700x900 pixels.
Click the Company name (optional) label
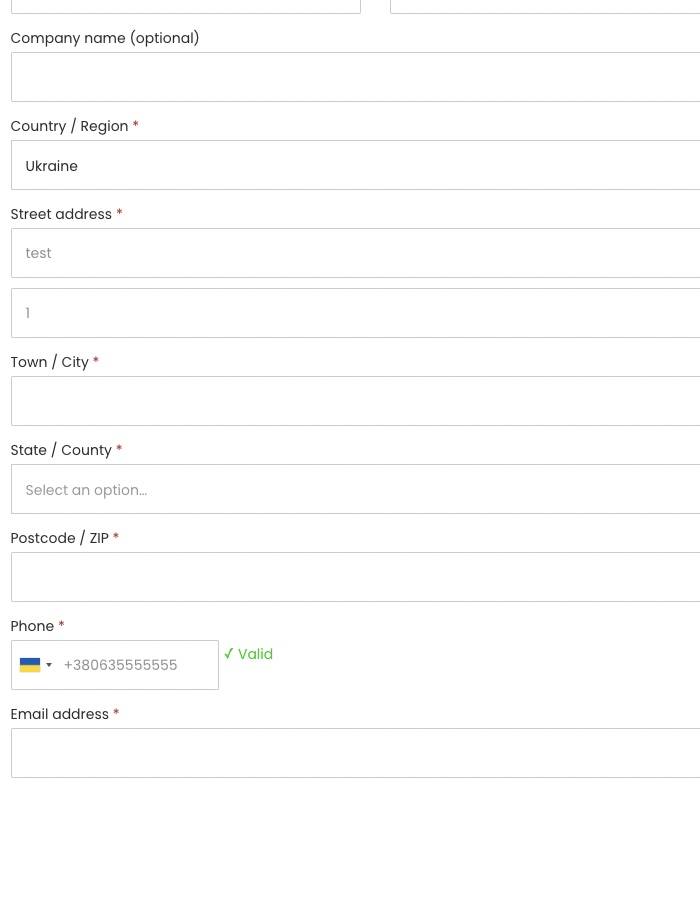pyautogui.click(x=105, y=38)
